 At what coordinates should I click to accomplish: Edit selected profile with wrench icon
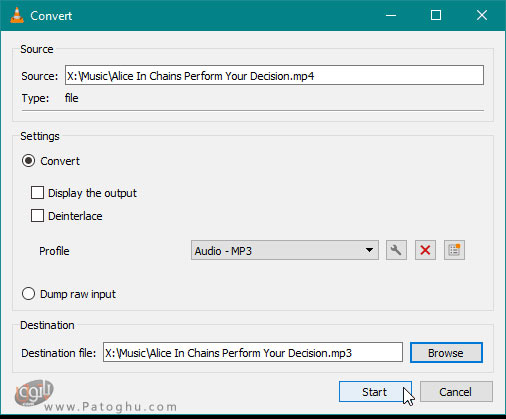click(396, 250)
